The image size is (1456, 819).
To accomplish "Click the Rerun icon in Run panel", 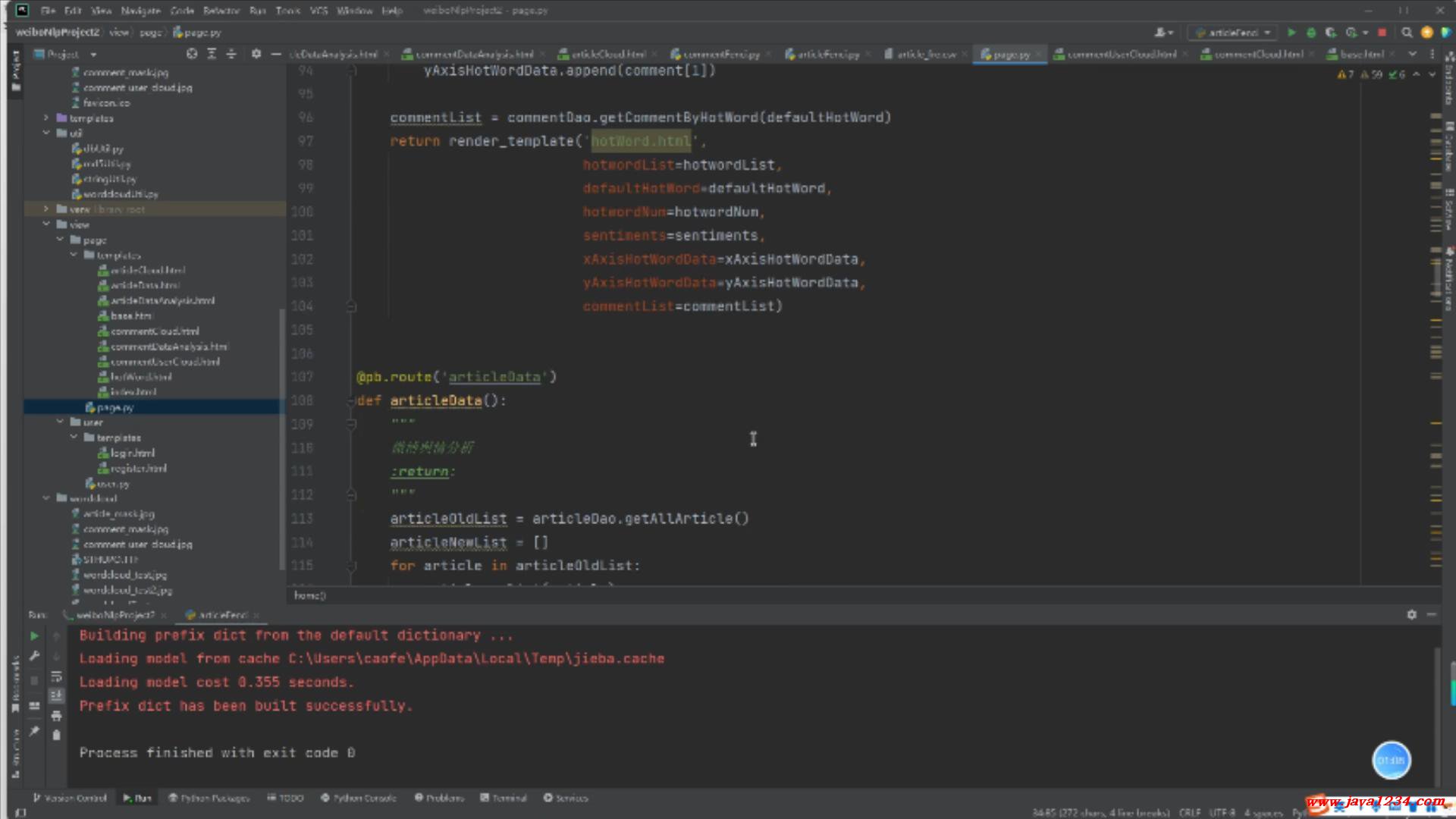I will [x=34, y=636].
